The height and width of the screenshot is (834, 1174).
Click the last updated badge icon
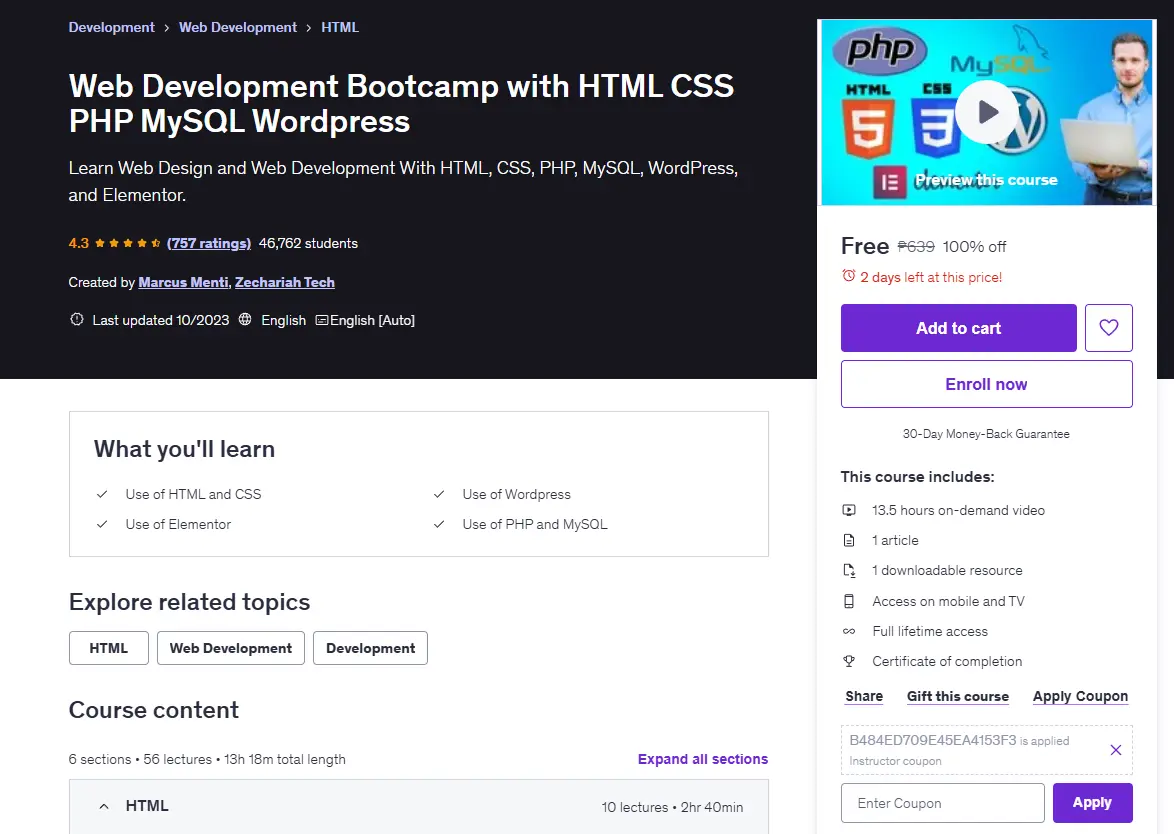point(76,320)
